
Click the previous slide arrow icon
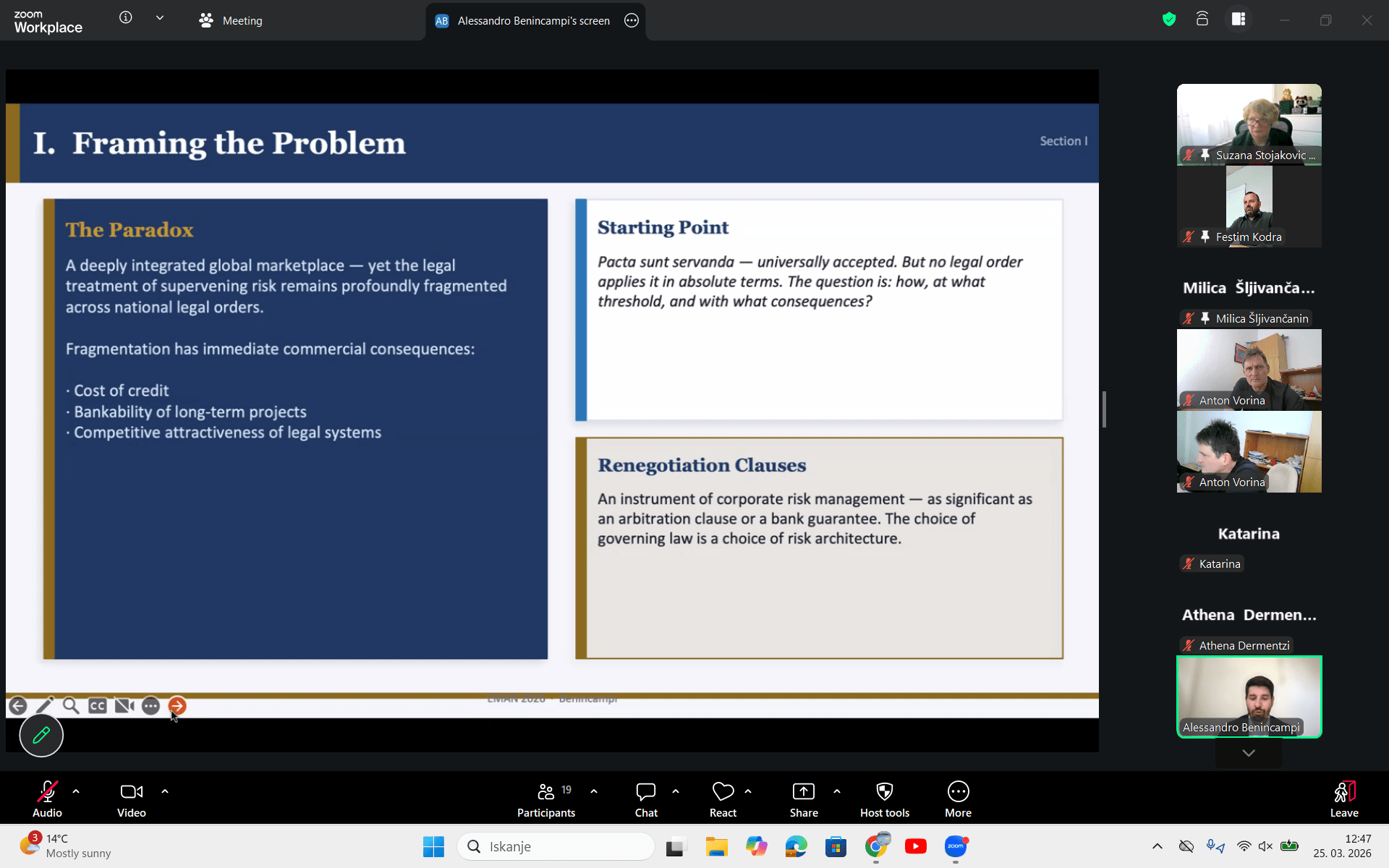[x=18, y=706]
